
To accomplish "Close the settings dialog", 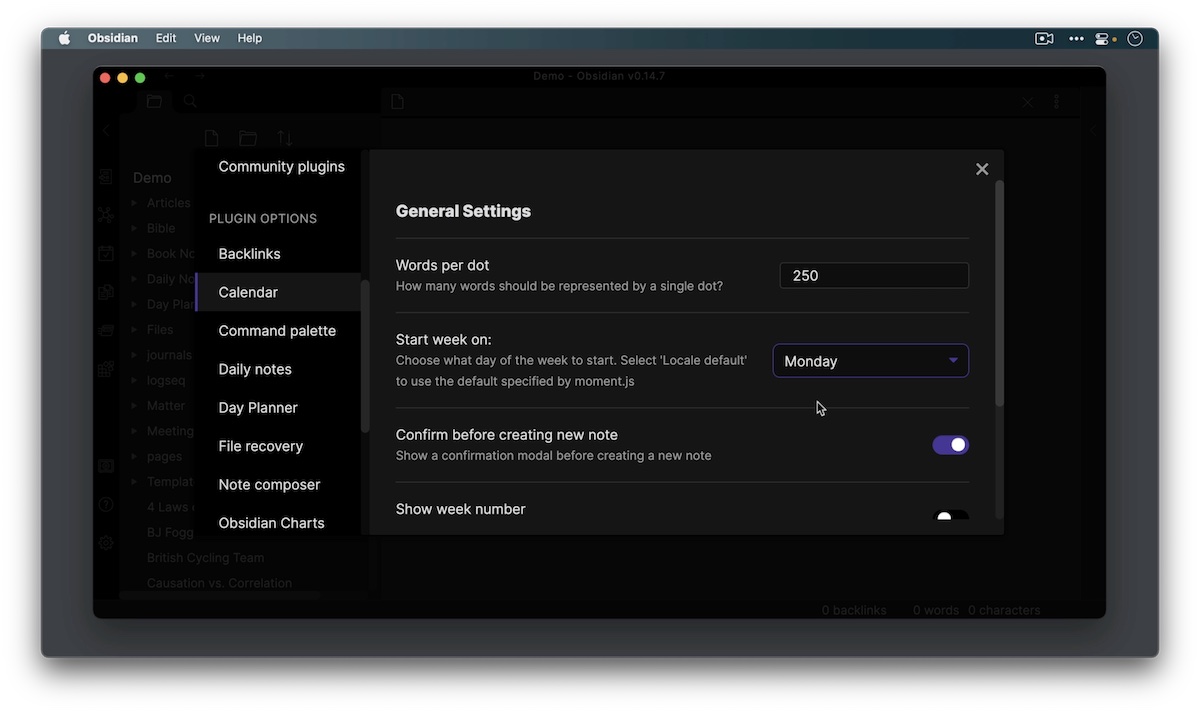I will [982, 169].
